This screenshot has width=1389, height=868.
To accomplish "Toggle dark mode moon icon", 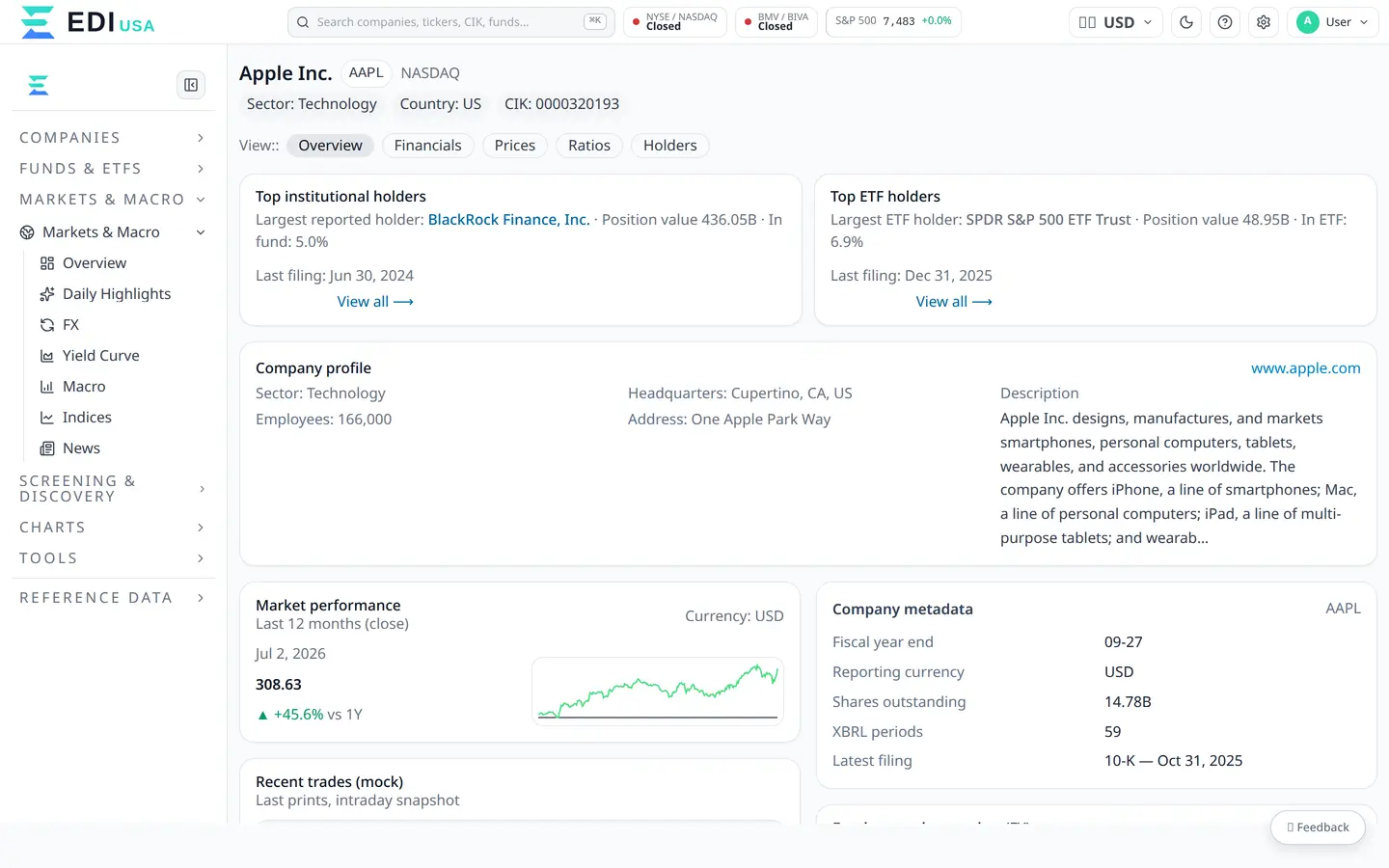I will (x=1186, y=22).
